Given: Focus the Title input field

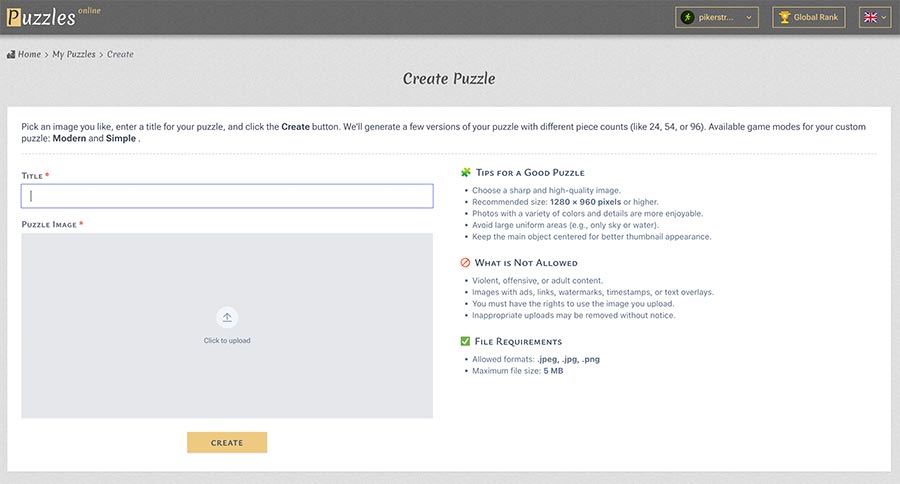Looking at the screenshot, I should tap(227, 196).
